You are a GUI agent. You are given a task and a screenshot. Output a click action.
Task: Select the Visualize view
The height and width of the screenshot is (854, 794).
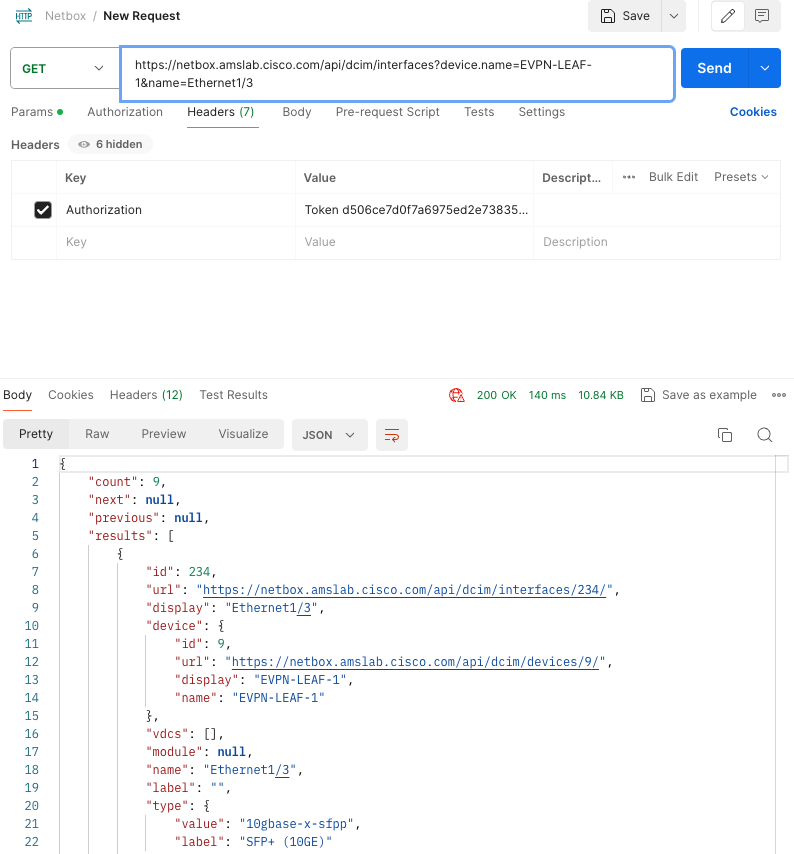pyautogui.click(x=243, y=434)
